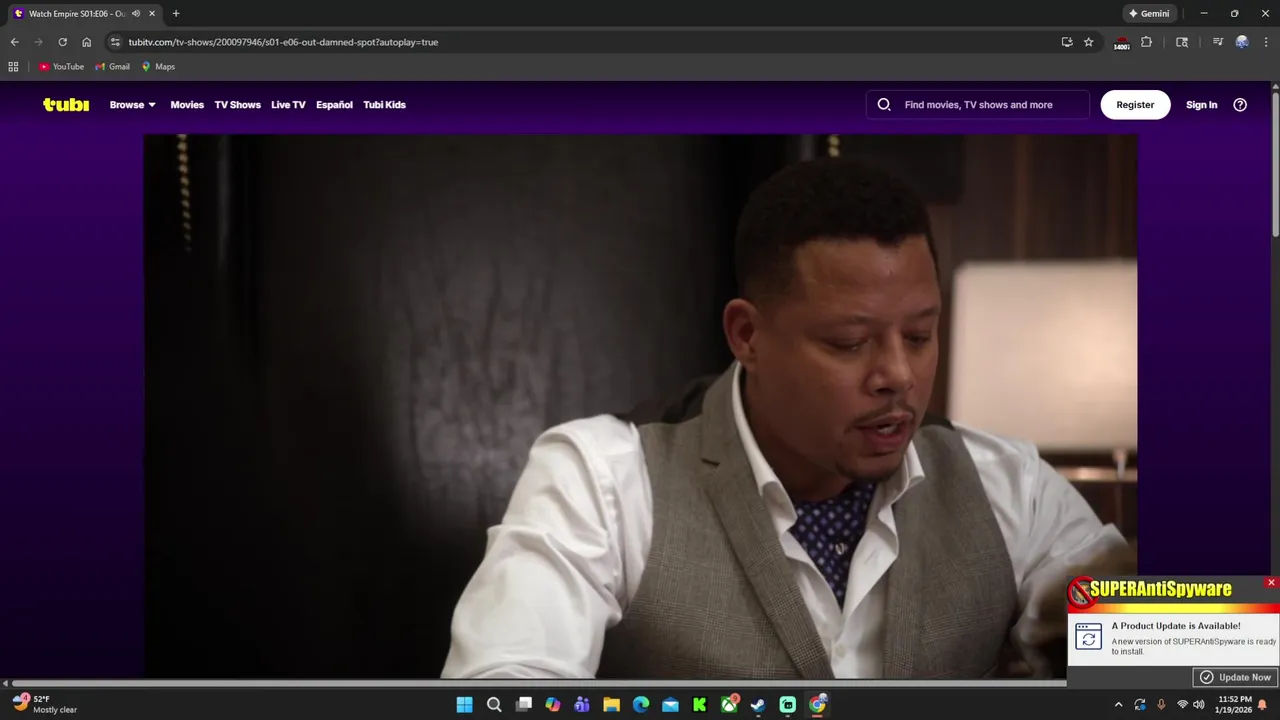Click the SUPERAntiSpyware update refresh icon

pos(1088,636)
